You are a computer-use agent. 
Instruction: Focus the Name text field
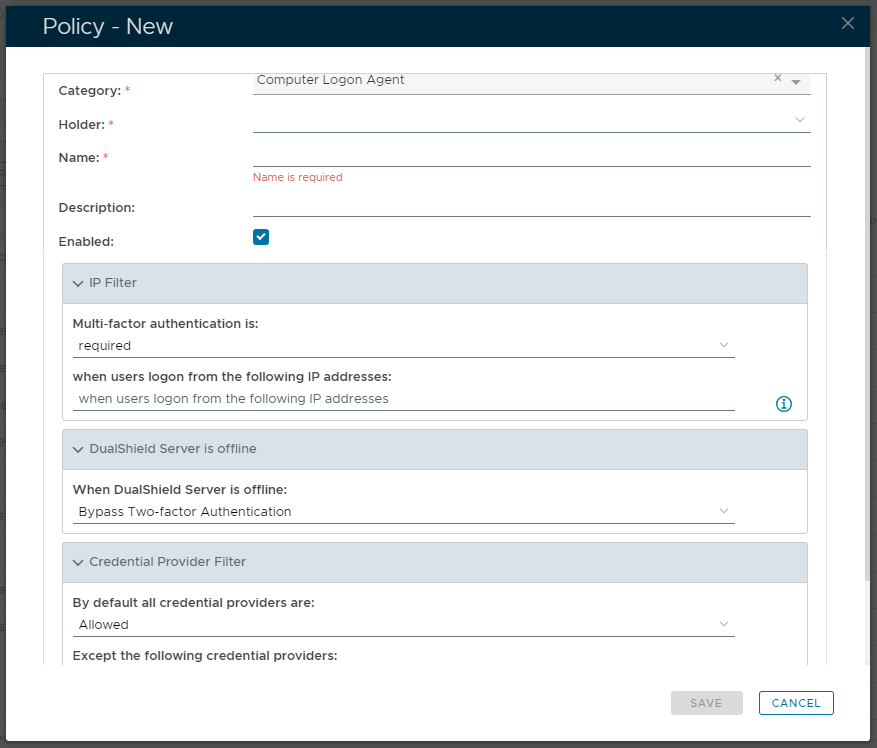click(531, 155)
